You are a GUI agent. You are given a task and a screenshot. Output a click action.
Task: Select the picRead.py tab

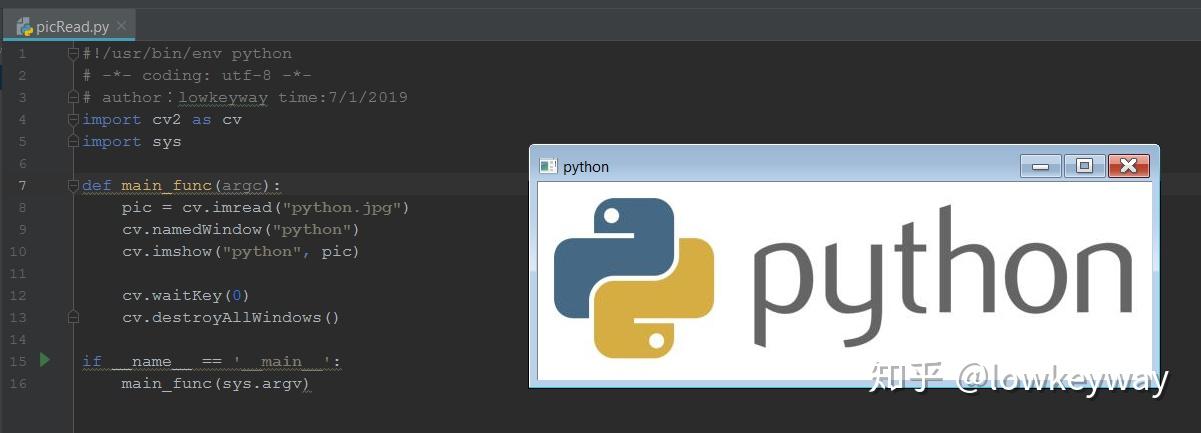(x=72, y=27)
